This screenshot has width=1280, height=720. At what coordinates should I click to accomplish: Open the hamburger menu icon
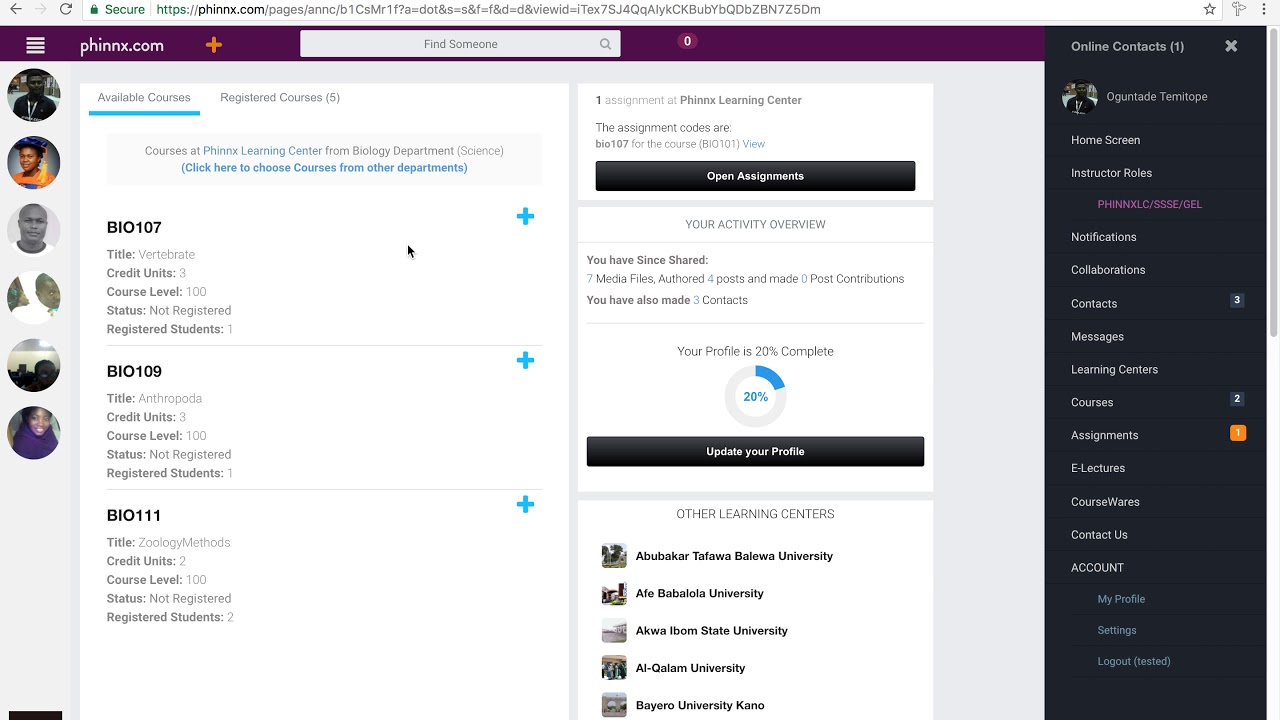click(36, 45)
